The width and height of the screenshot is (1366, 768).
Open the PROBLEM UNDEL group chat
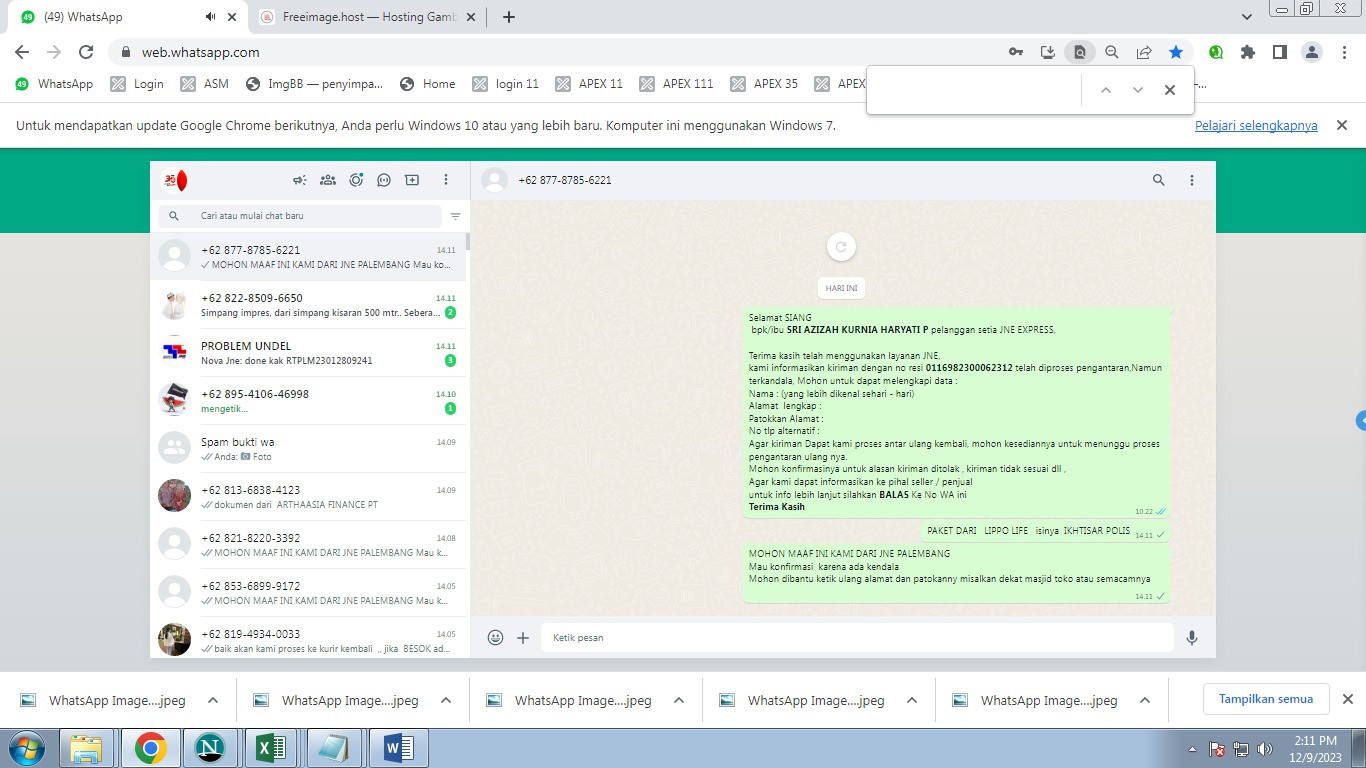(310, 353)
